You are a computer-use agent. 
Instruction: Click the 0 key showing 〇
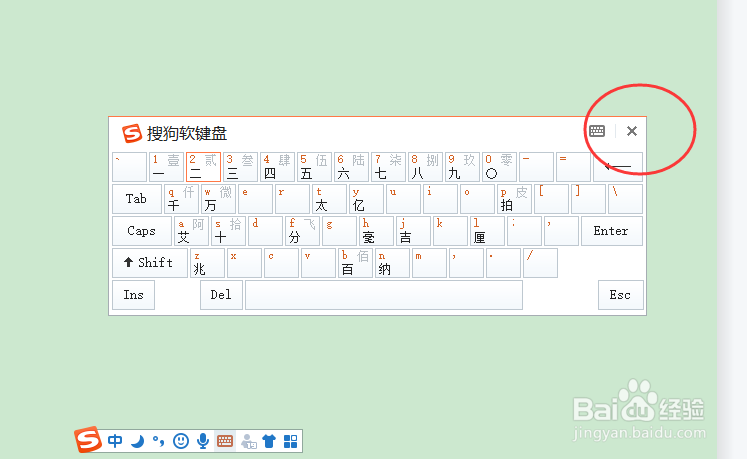pos(500,167)
